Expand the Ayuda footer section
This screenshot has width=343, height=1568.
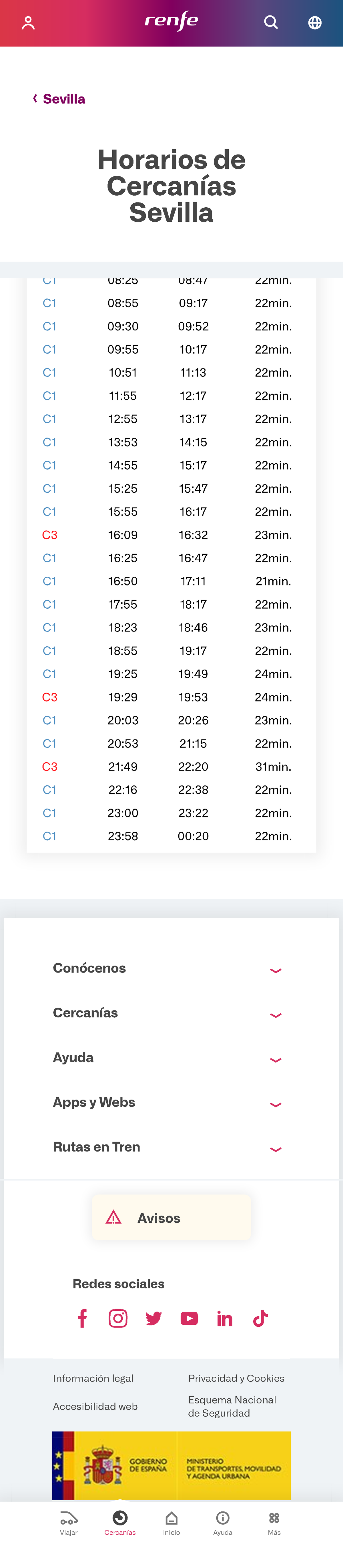click(x=171, y=1057)
